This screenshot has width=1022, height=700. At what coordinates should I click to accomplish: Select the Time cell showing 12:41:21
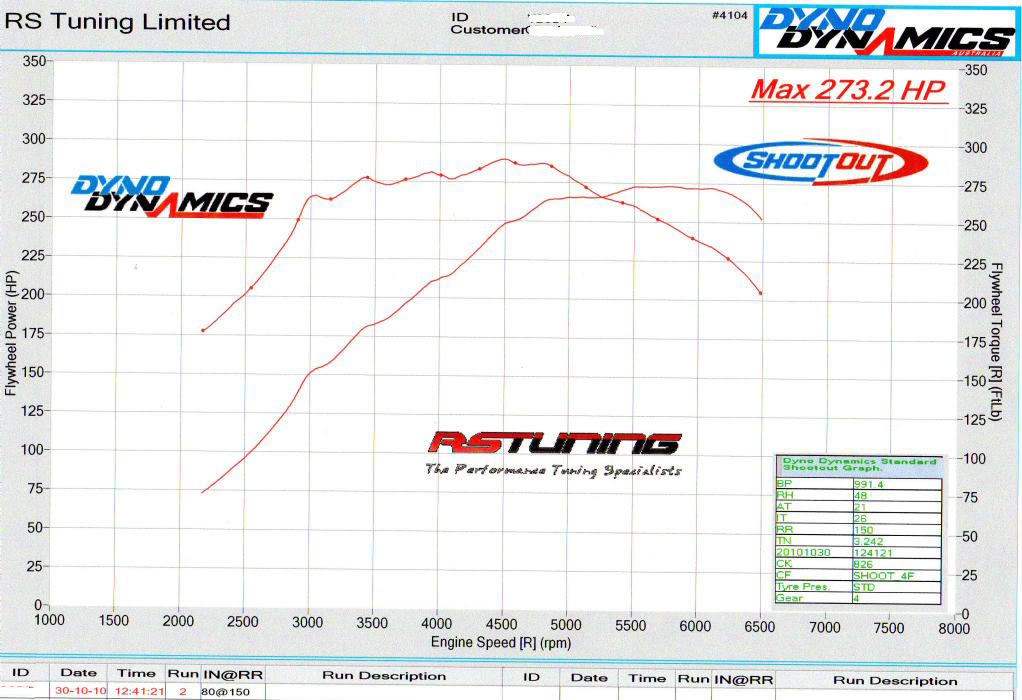coord(137,691)
